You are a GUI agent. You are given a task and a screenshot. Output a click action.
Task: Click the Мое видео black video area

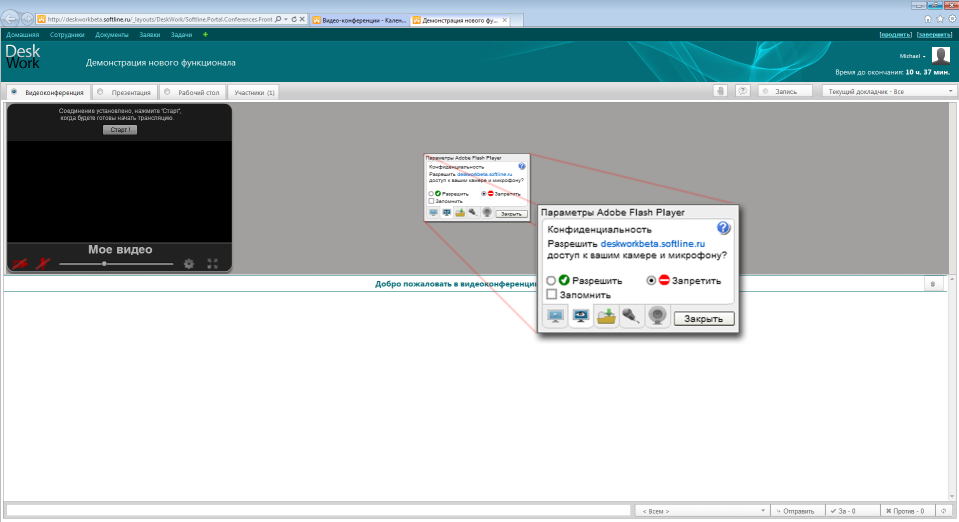click(119, 192)
